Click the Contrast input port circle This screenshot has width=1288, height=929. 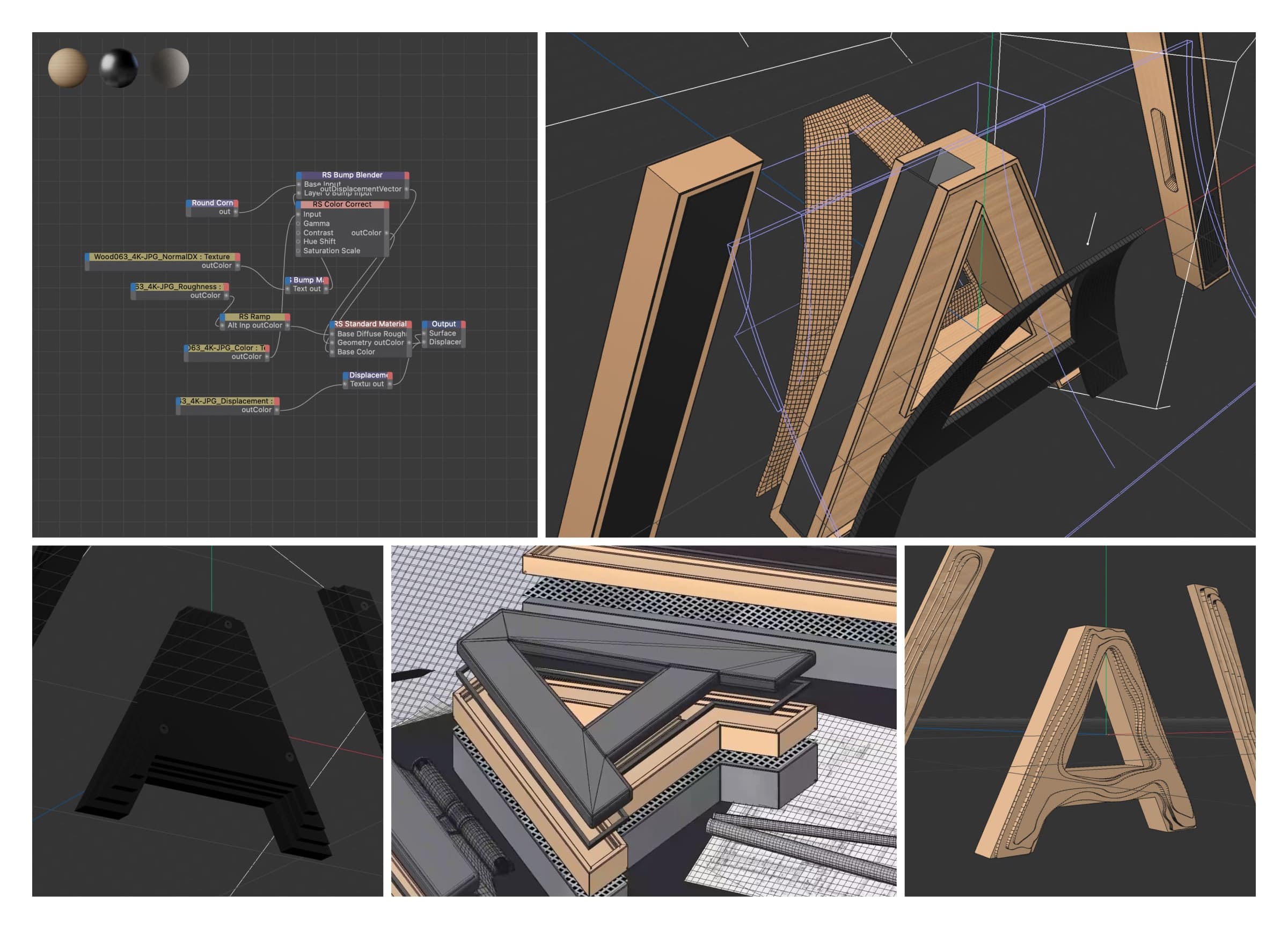[298, 233]
